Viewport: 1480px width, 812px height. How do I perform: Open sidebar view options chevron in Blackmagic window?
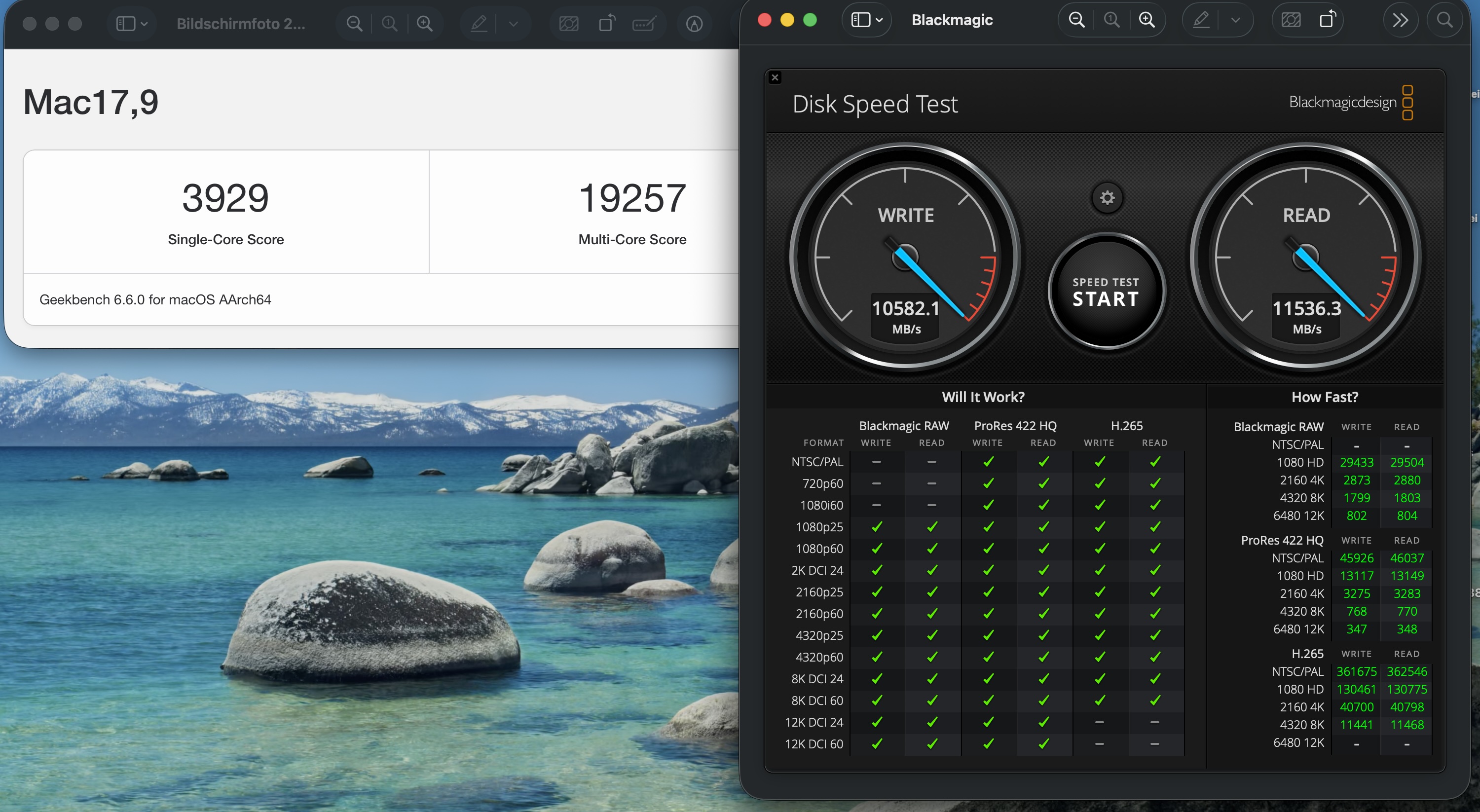click(879, 21)
